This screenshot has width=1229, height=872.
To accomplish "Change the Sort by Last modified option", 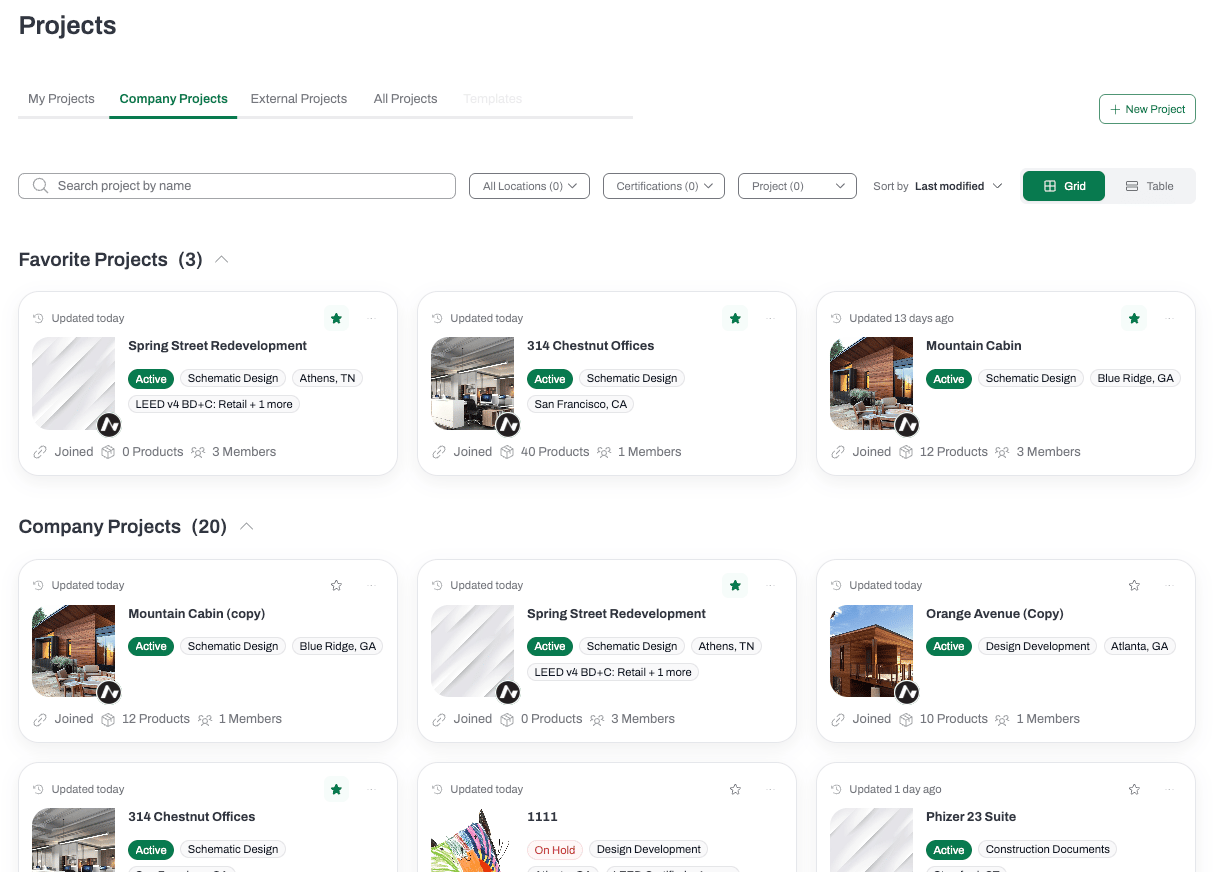I will click(958, 186).
